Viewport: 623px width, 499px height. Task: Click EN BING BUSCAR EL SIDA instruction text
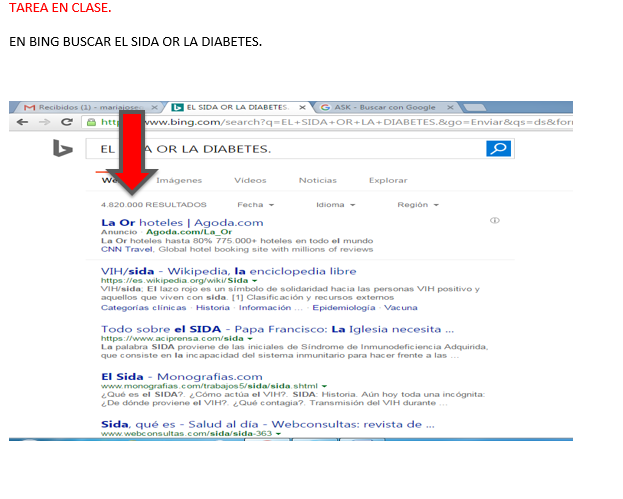(x=135, y=42)
